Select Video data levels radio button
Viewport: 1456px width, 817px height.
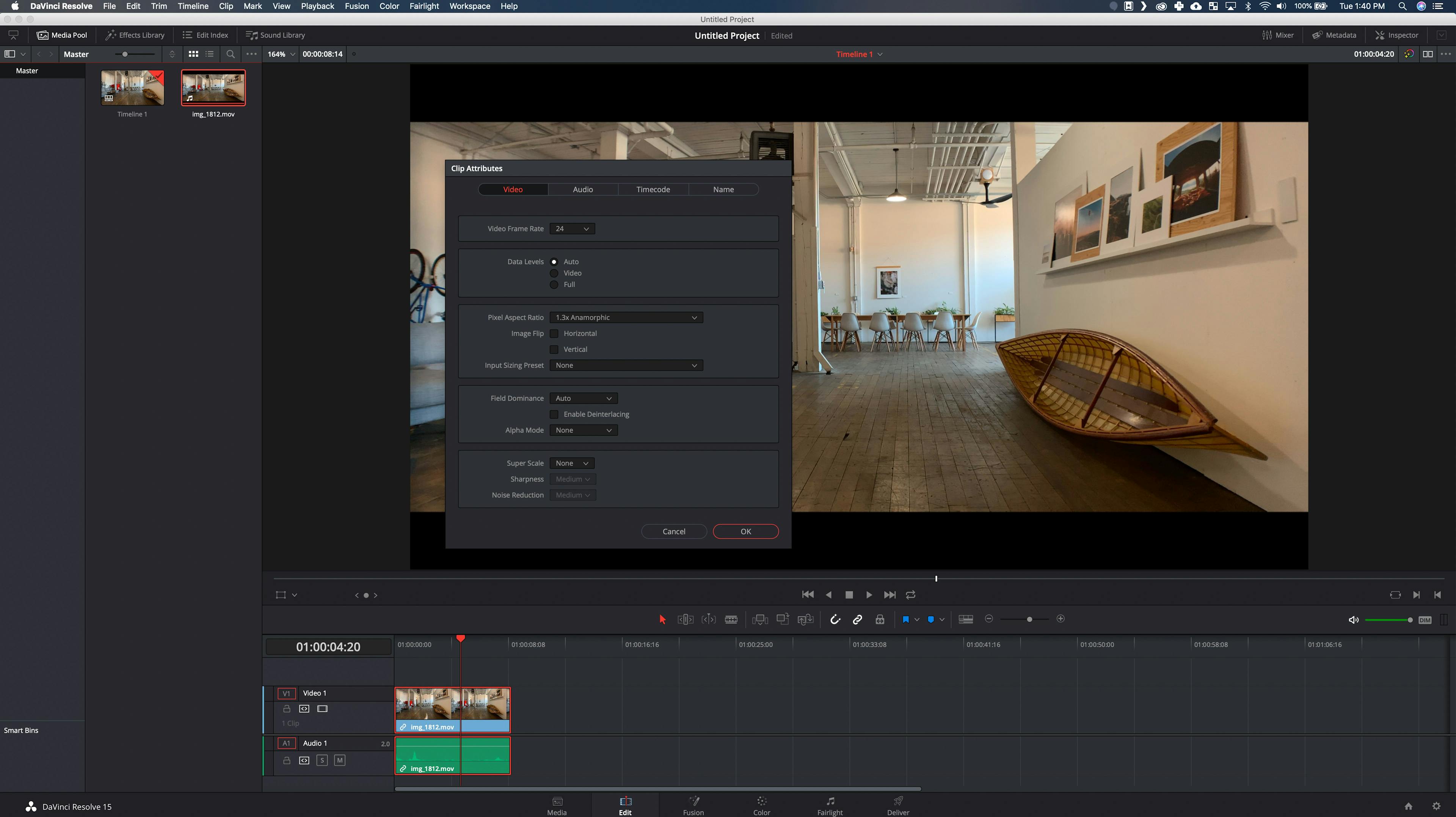[554, 273]
